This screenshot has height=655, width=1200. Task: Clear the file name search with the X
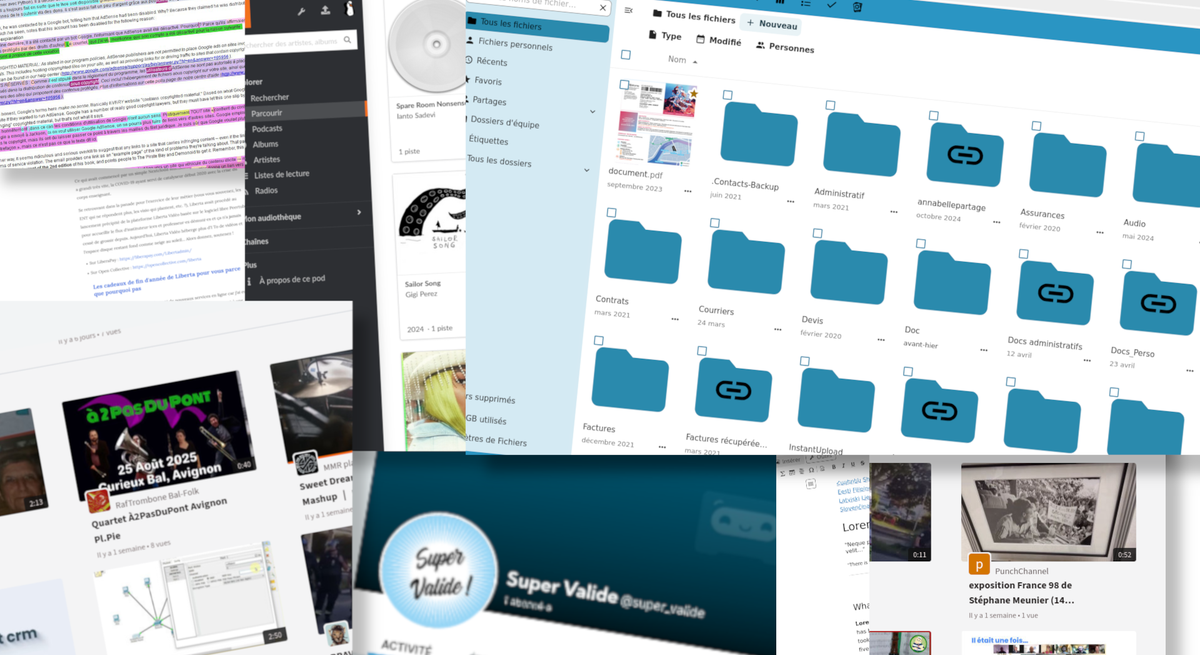(603, 8)
